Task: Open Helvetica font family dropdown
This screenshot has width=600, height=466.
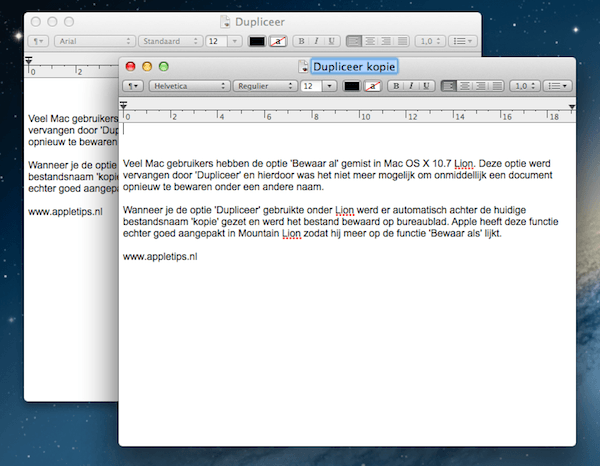Action: pos(189,86)
